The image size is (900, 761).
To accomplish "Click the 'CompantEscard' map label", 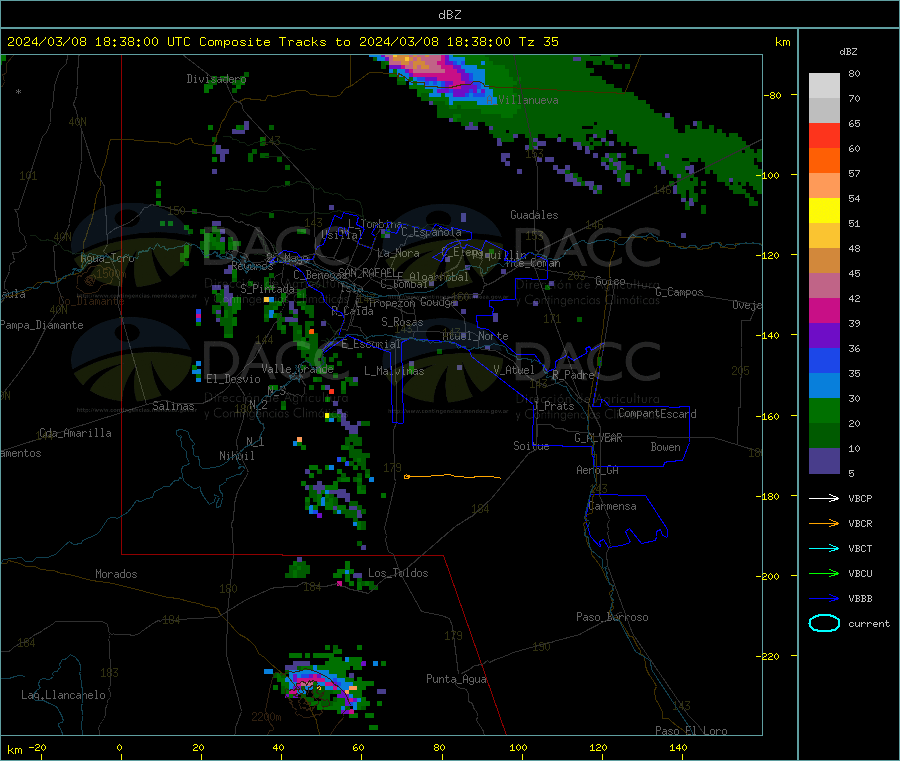I will click(657, 413).
